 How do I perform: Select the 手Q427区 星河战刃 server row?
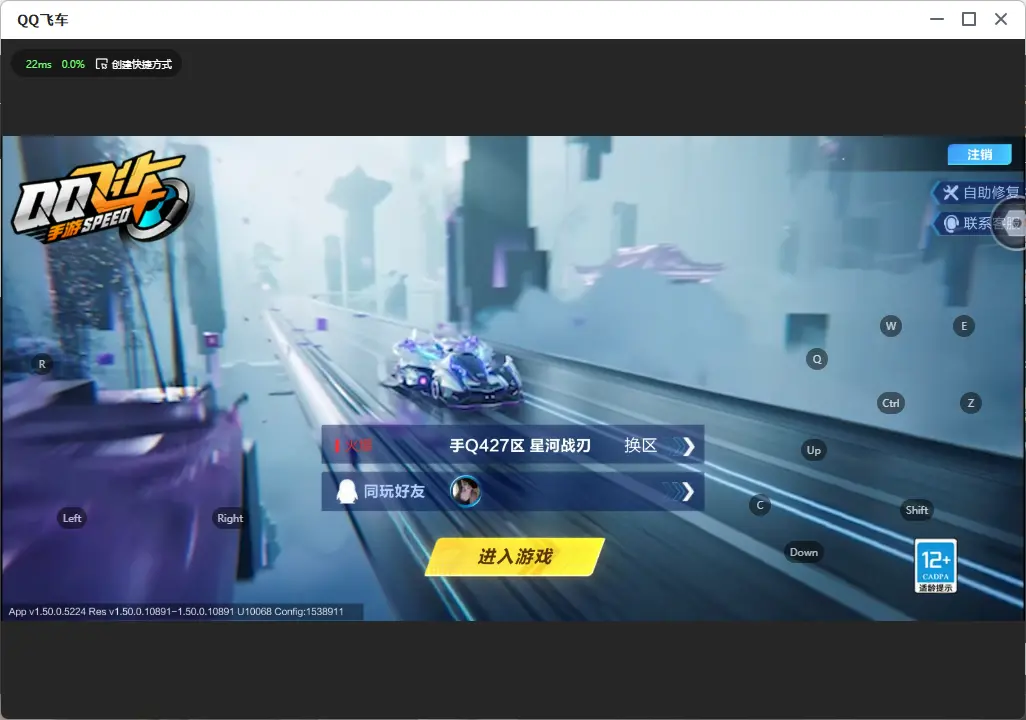coord(512,446)
